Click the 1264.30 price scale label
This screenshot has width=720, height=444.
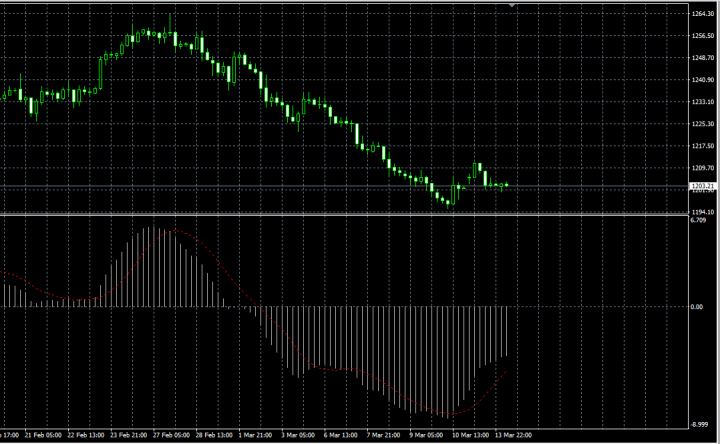pos(701,14)
